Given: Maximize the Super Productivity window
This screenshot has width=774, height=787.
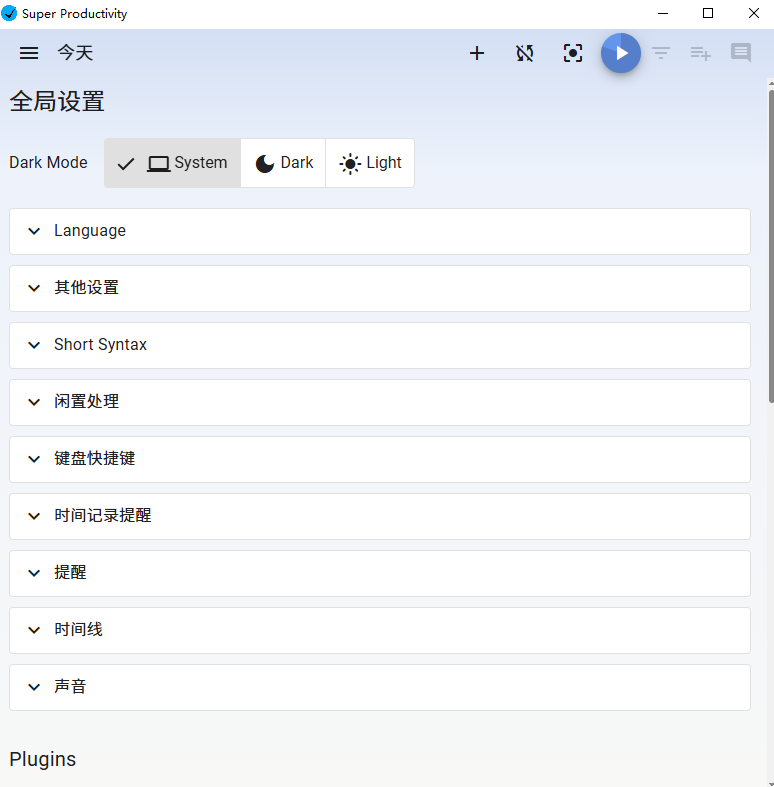Looking at the screenshot, I should 708,14.
